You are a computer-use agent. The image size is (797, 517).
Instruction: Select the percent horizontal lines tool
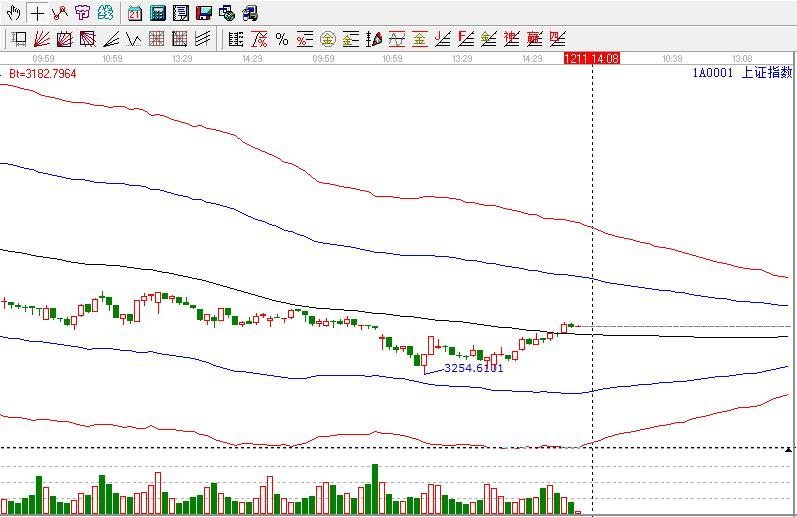pos(304,39)
